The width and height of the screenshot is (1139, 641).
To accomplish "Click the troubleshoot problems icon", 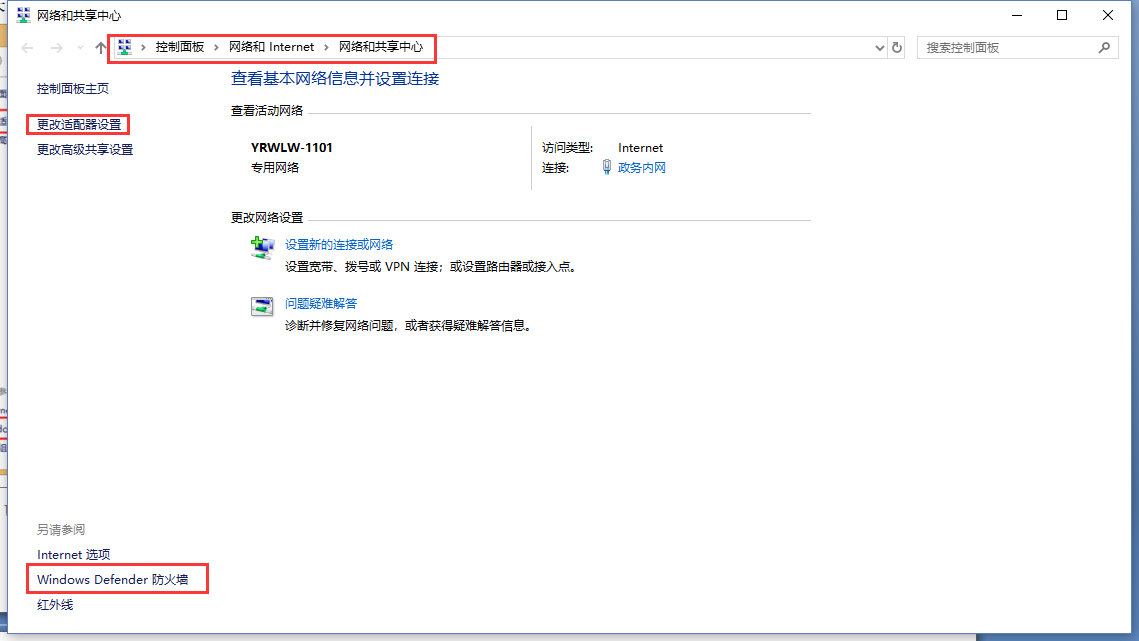I will (x=262, y=307).
